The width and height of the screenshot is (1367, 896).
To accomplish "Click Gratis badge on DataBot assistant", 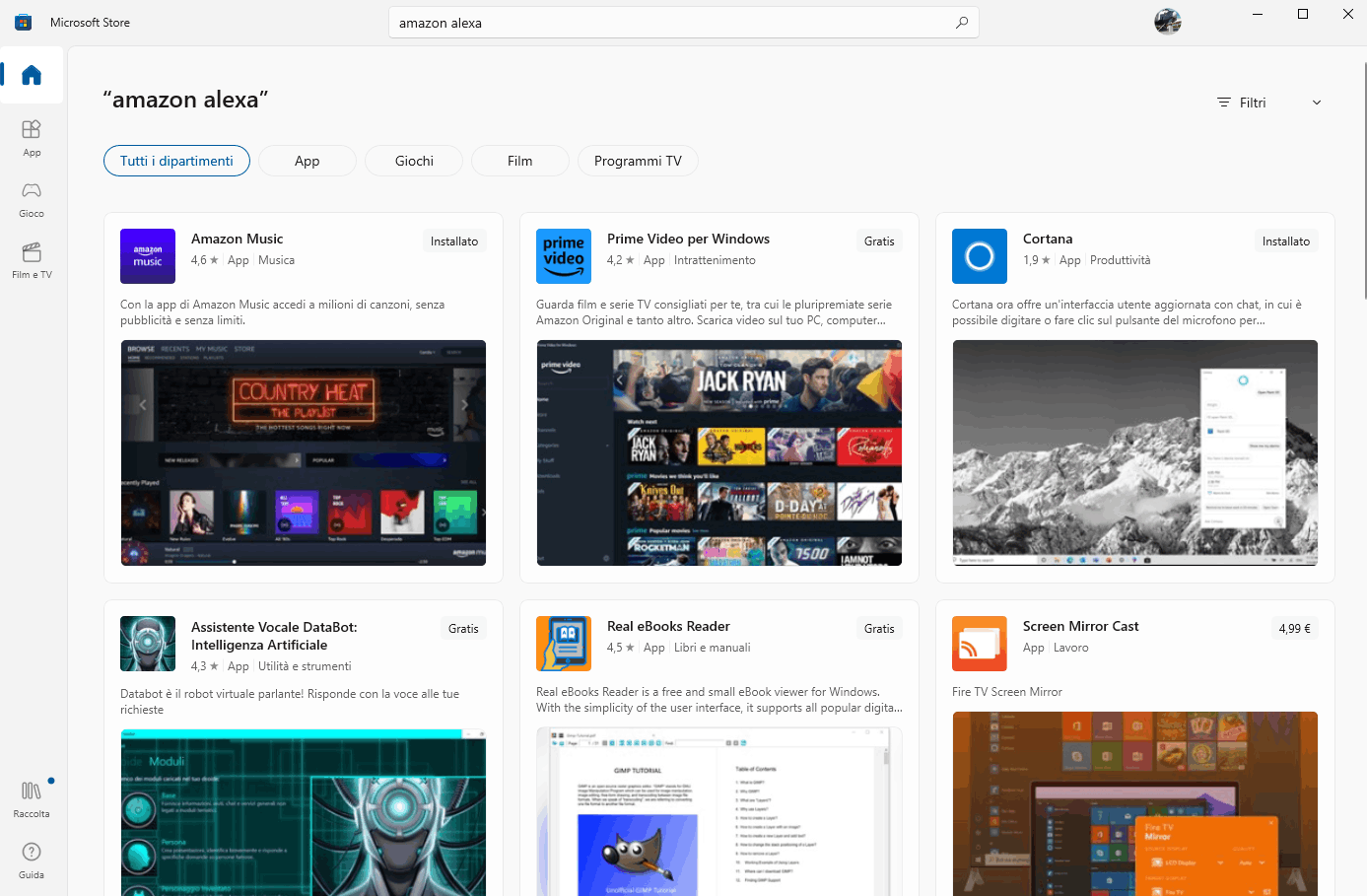I will [463, 629].
